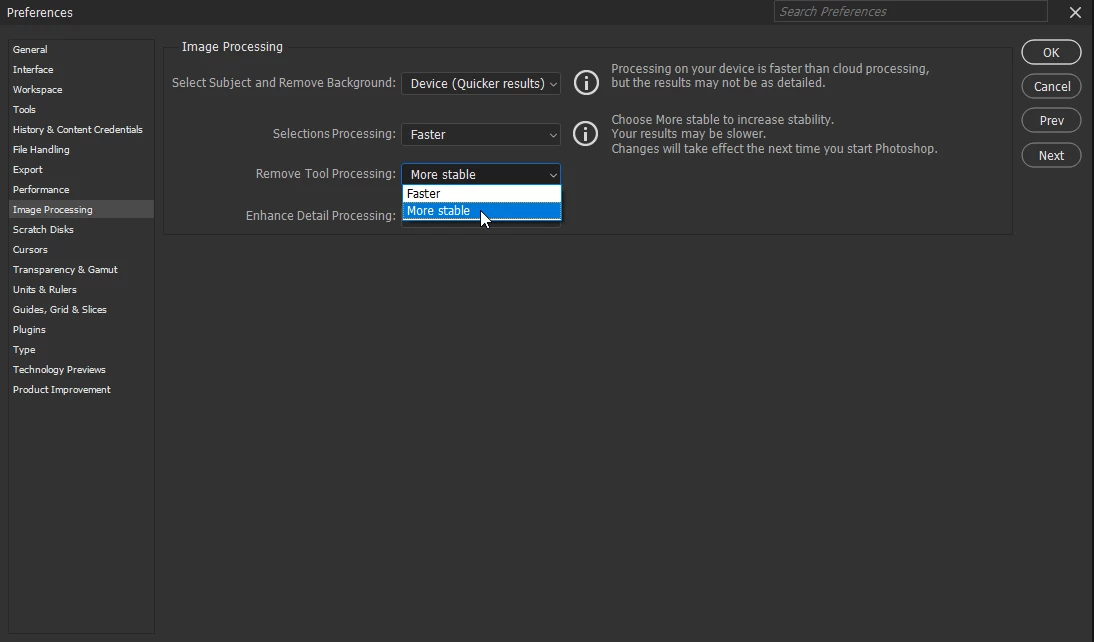Click the Cancel button
The image size is (1094, 642).
coord(1051,87)
